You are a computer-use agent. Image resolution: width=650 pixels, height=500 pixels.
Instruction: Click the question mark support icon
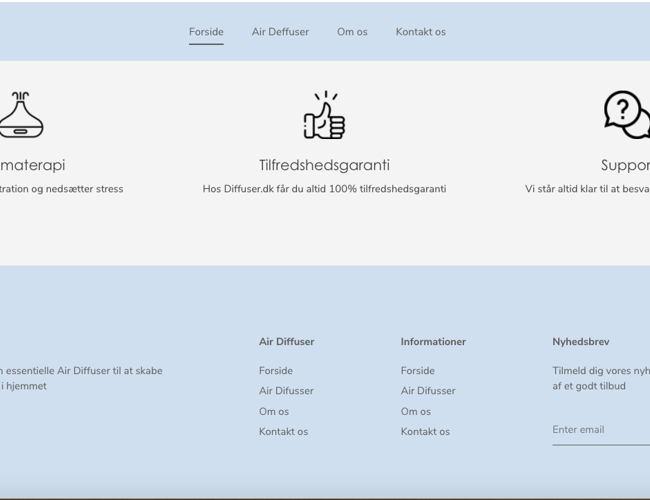627,115
